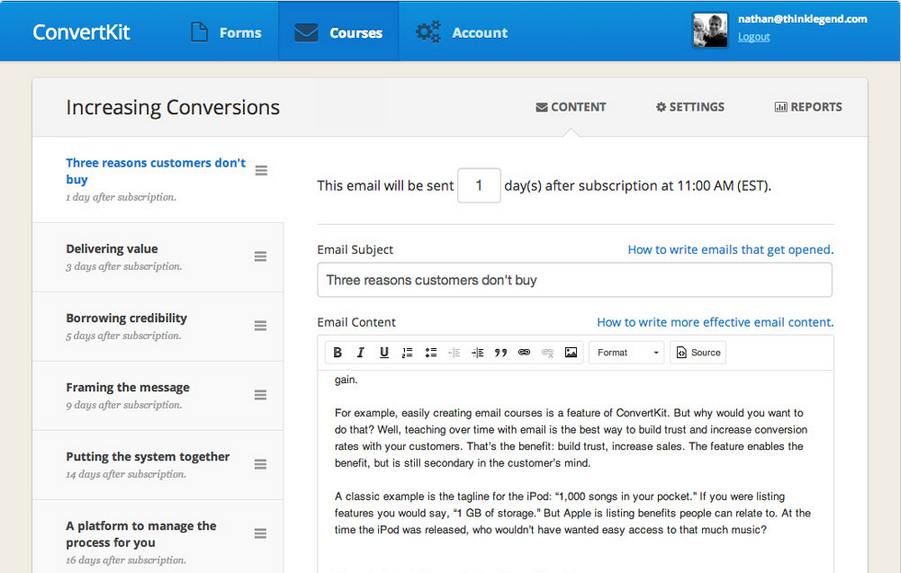Open the Forms section
This screenshot has width=901, height=573.
pos(226,32)
